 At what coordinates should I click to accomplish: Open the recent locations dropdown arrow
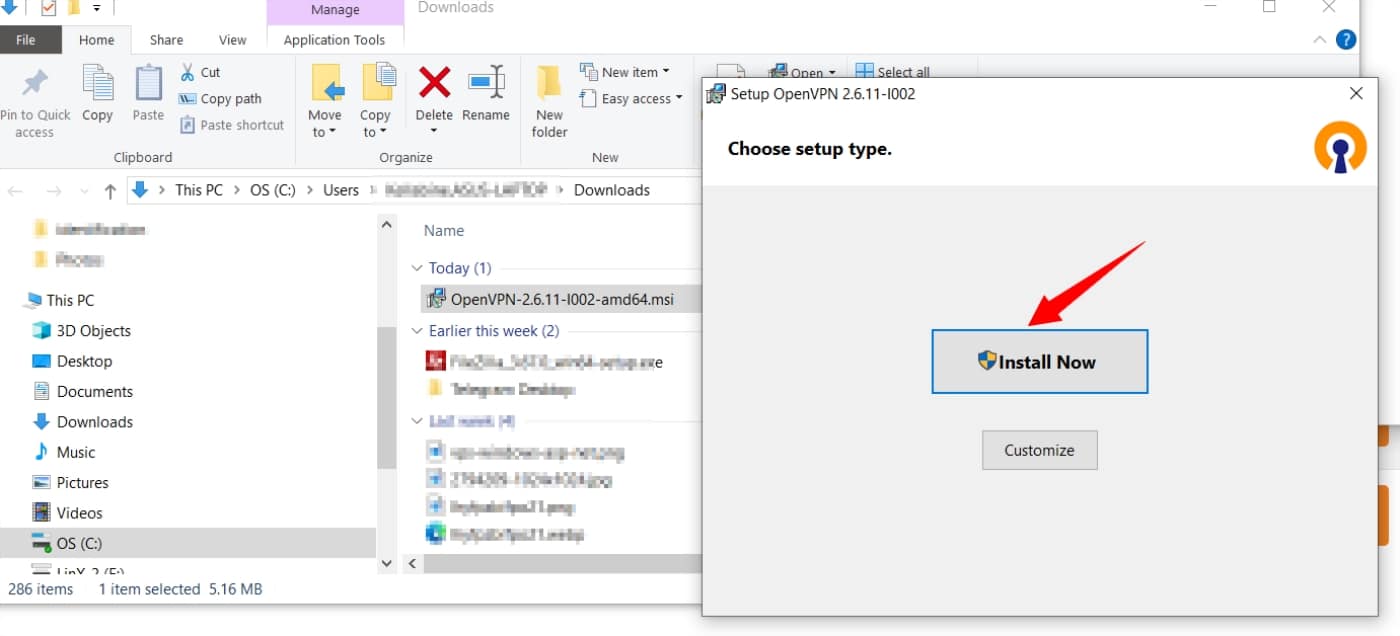(x=84, y=191)
